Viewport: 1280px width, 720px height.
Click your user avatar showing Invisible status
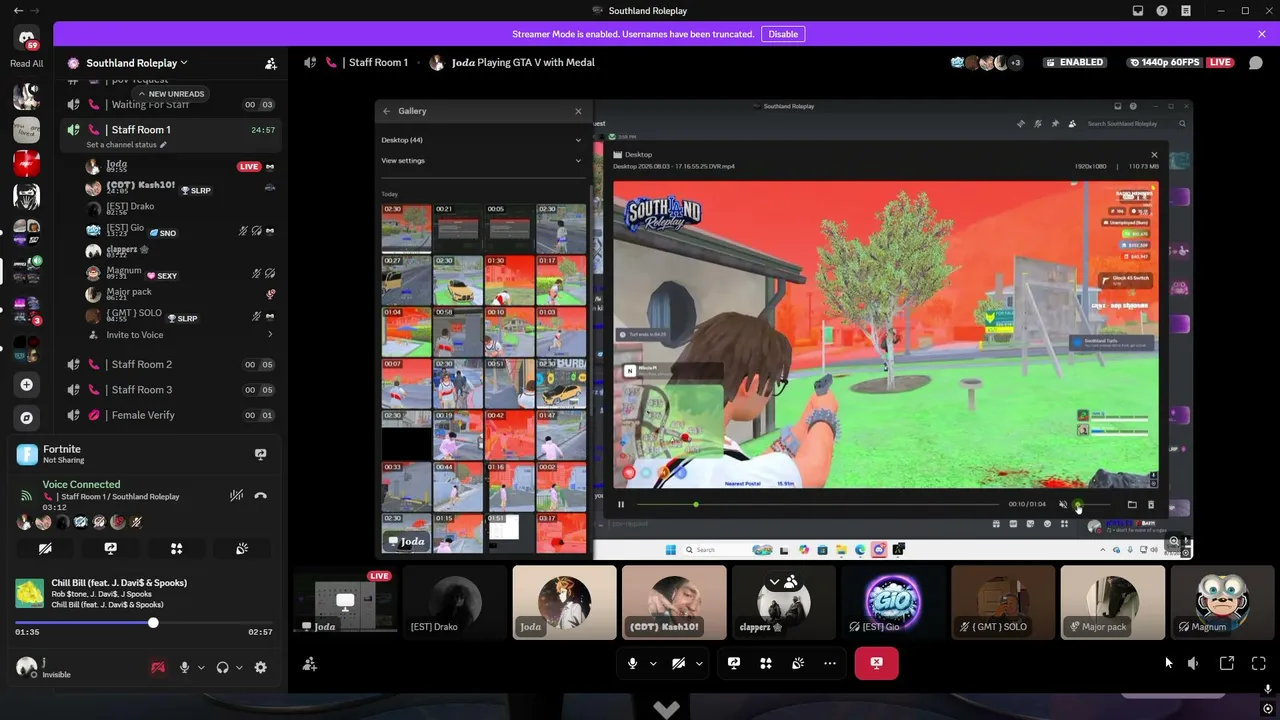click(x=26, y=667)
